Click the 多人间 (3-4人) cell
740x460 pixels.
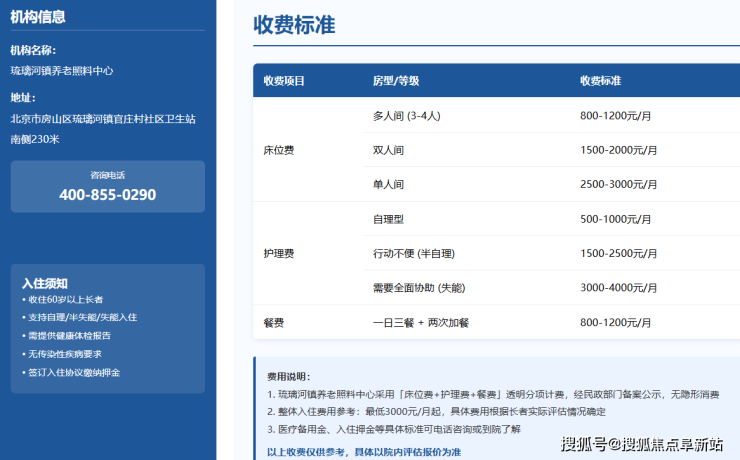tap(406, 116)
